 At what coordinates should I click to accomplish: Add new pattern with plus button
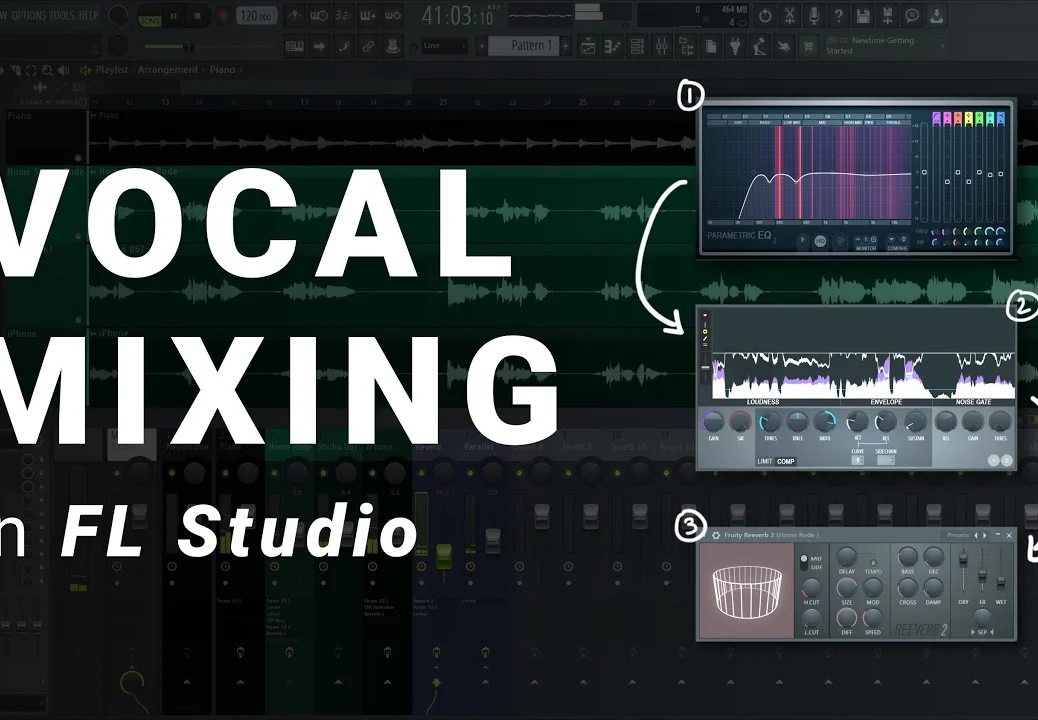pos(566,46)
